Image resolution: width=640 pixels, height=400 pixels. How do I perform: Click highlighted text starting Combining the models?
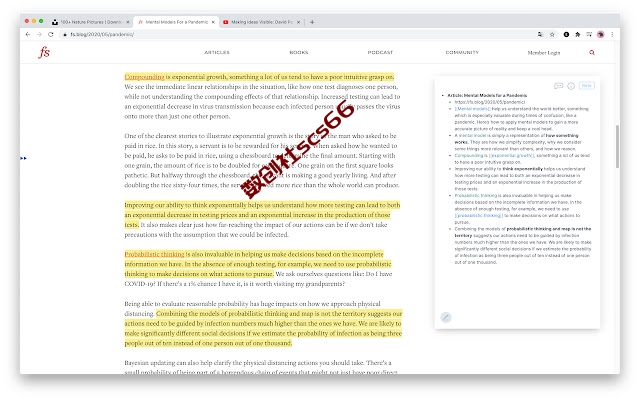[x=263, y=328]
